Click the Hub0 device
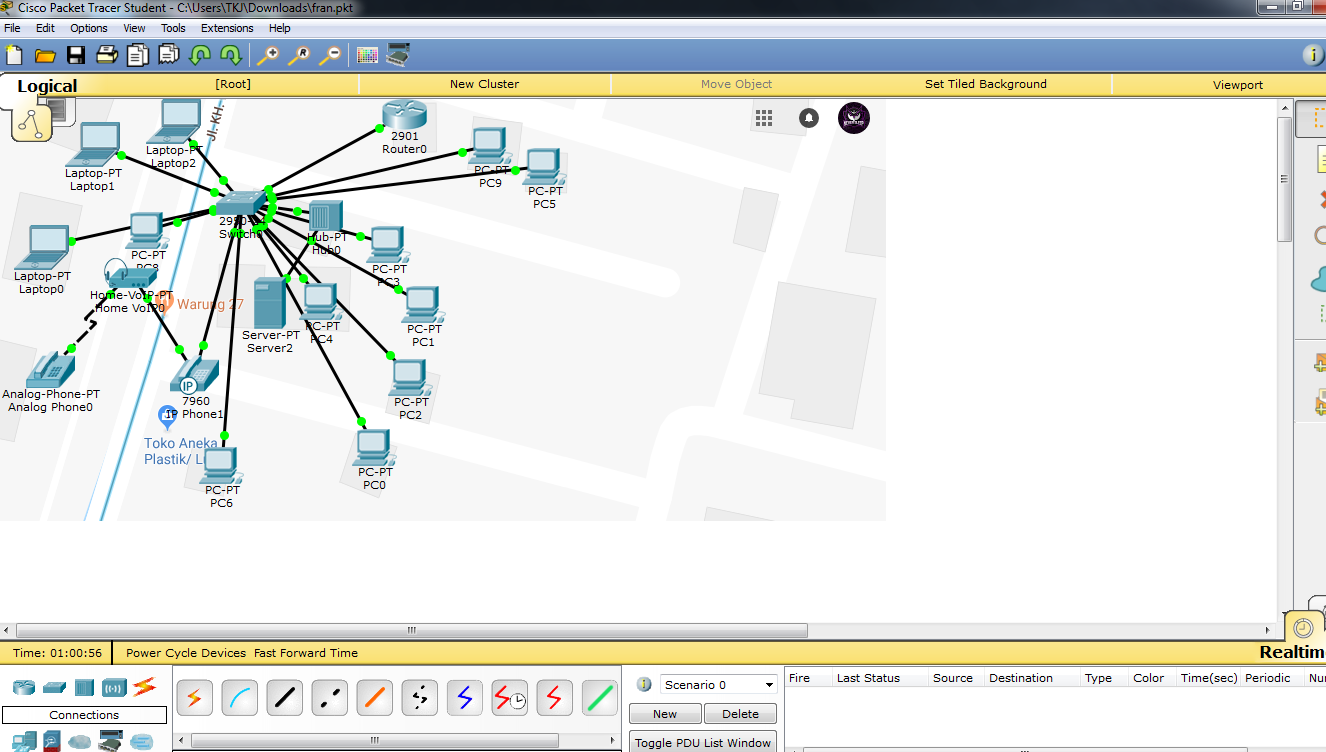The image size is (1326, 752). coord(326,217)
